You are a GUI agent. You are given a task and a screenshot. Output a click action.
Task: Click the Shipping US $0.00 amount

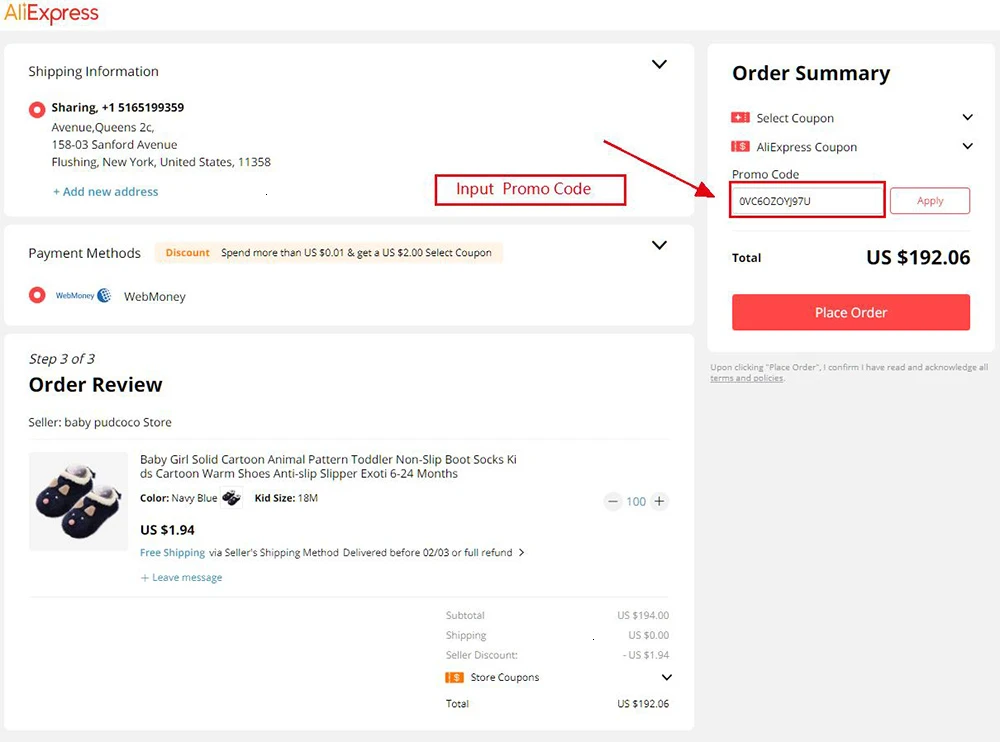649,635
